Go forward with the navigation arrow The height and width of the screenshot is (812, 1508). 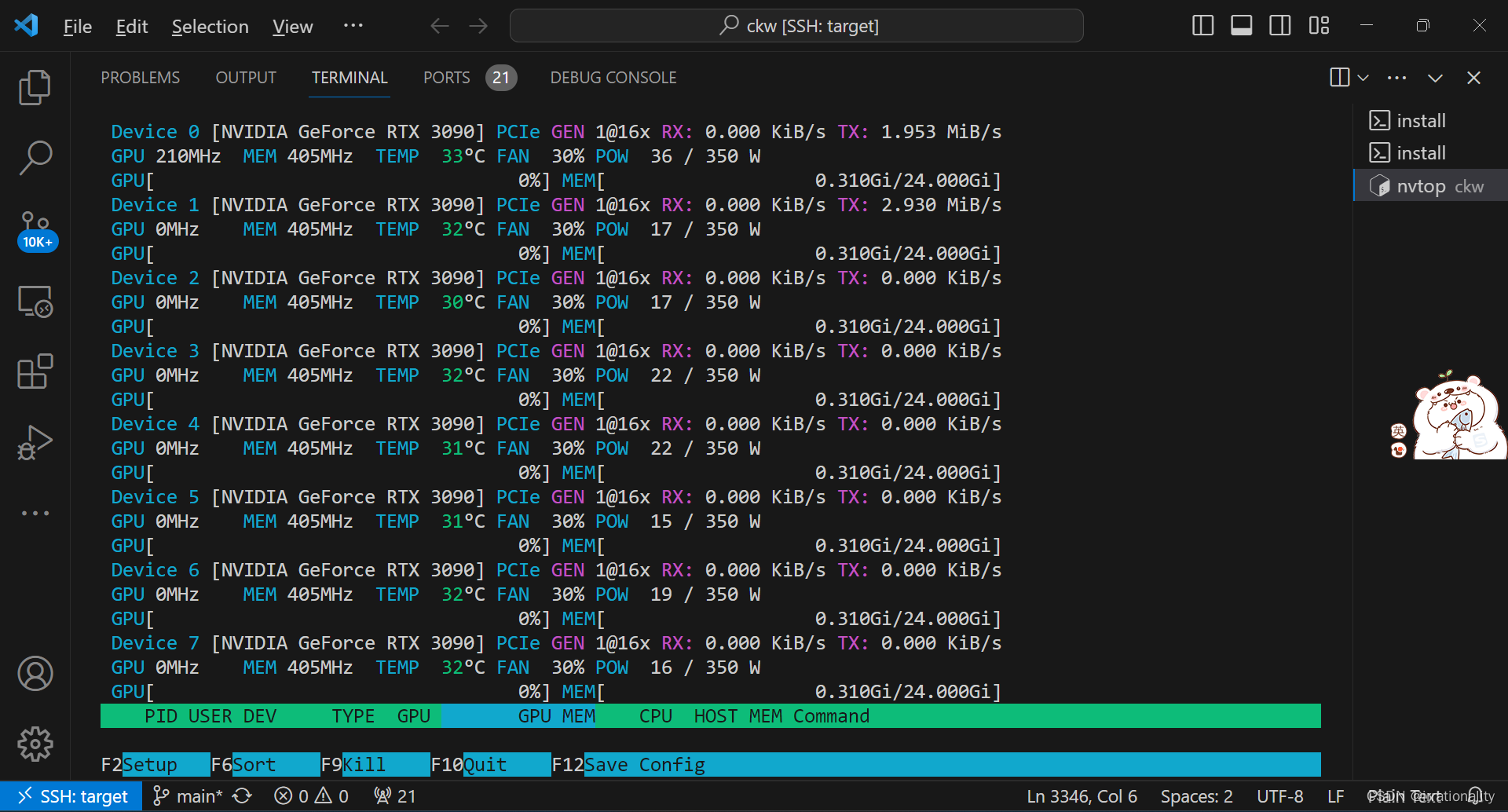478,26
